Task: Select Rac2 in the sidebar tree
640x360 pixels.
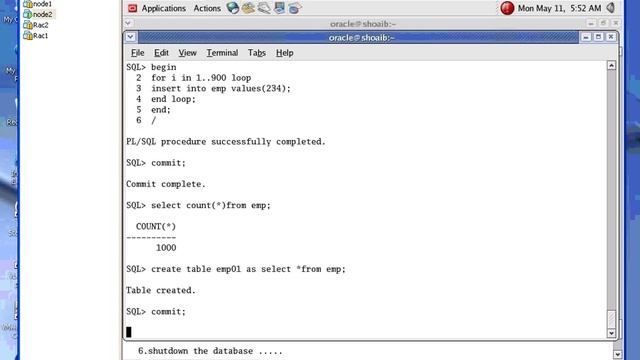Action: [x=40, y=25]
